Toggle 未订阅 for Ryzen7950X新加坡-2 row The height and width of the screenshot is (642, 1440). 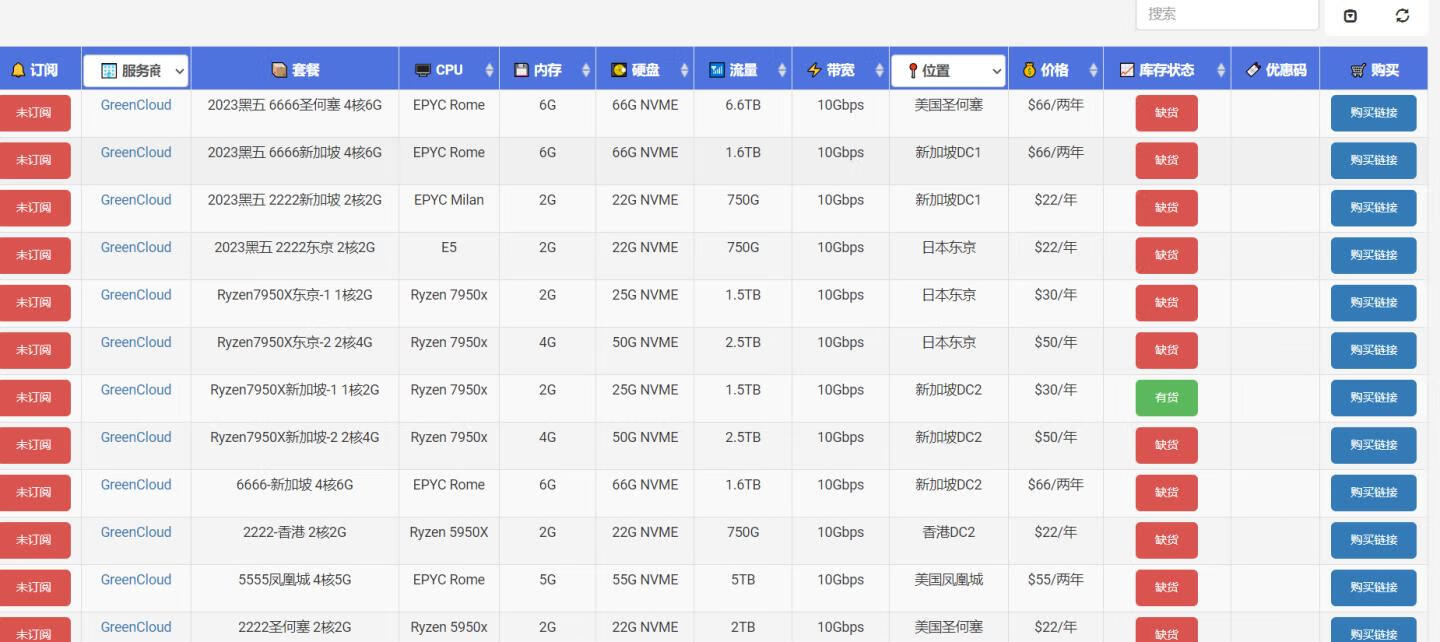click(x=34, y=445)
